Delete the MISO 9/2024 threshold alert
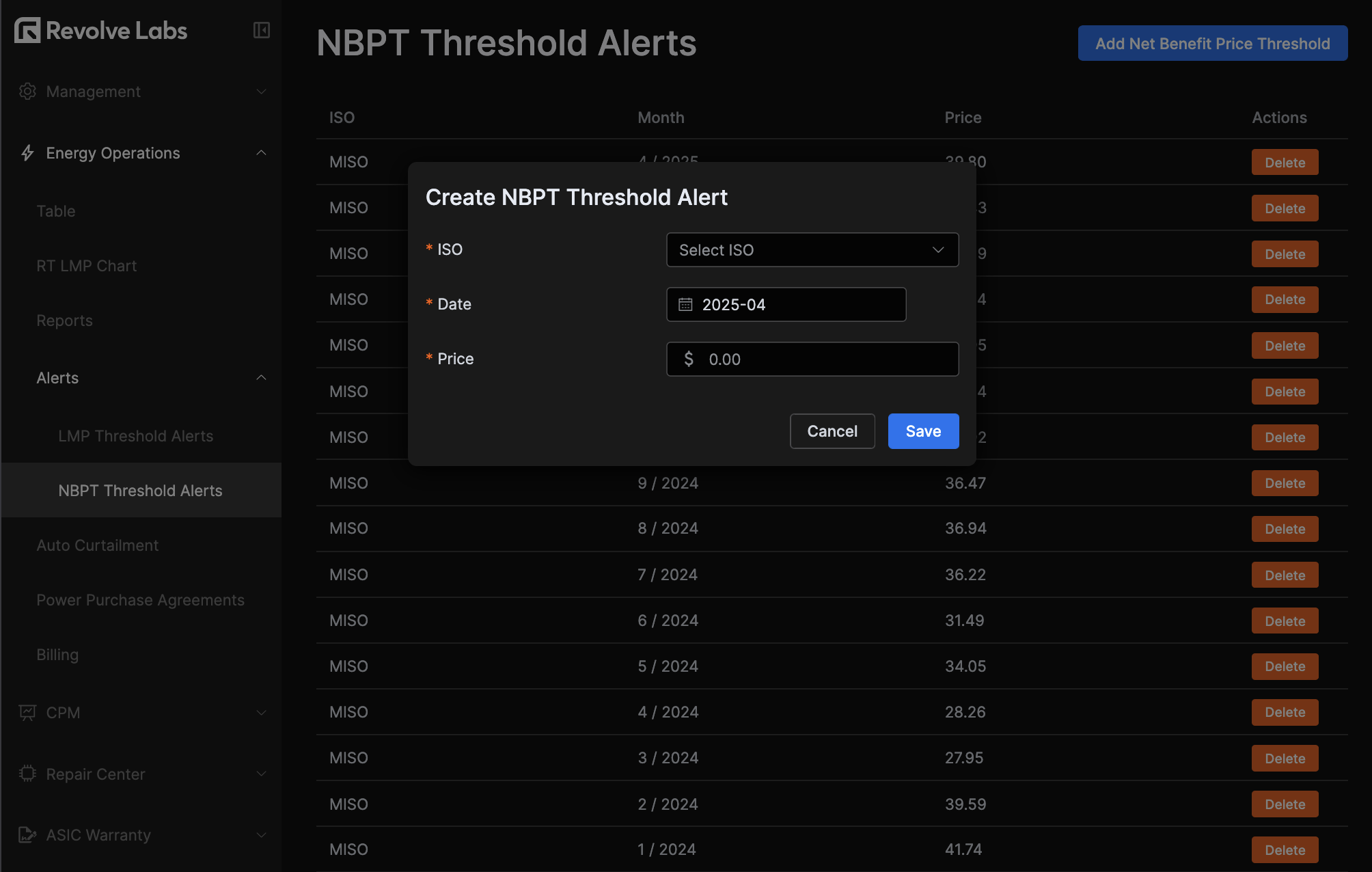Screen dimensions: 1372x872 pos(1285,482)
